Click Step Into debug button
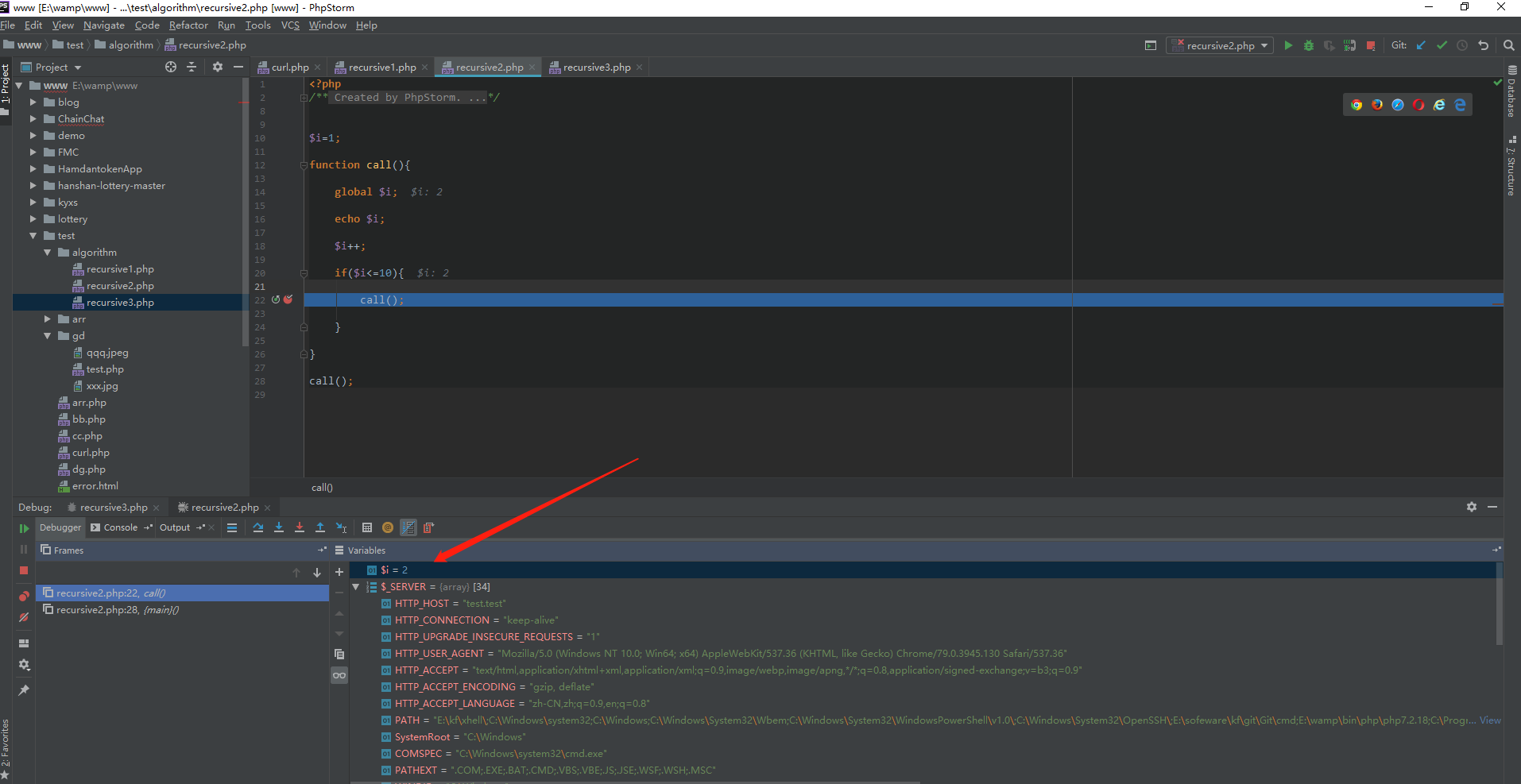The image size is (1521, 784). (x=279, y=527)
